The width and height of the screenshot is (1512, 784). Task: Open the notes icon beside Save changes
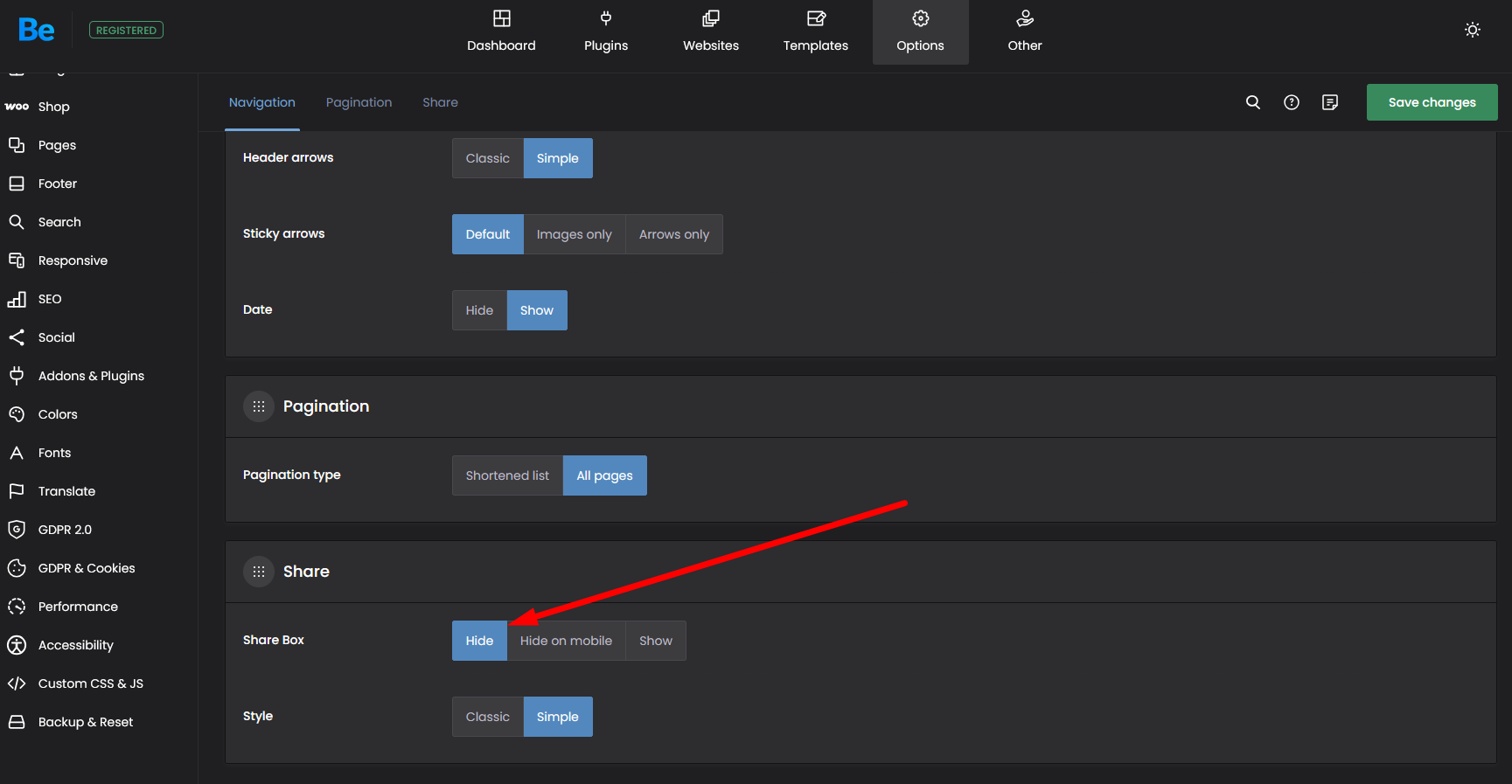click(1329, 102)
